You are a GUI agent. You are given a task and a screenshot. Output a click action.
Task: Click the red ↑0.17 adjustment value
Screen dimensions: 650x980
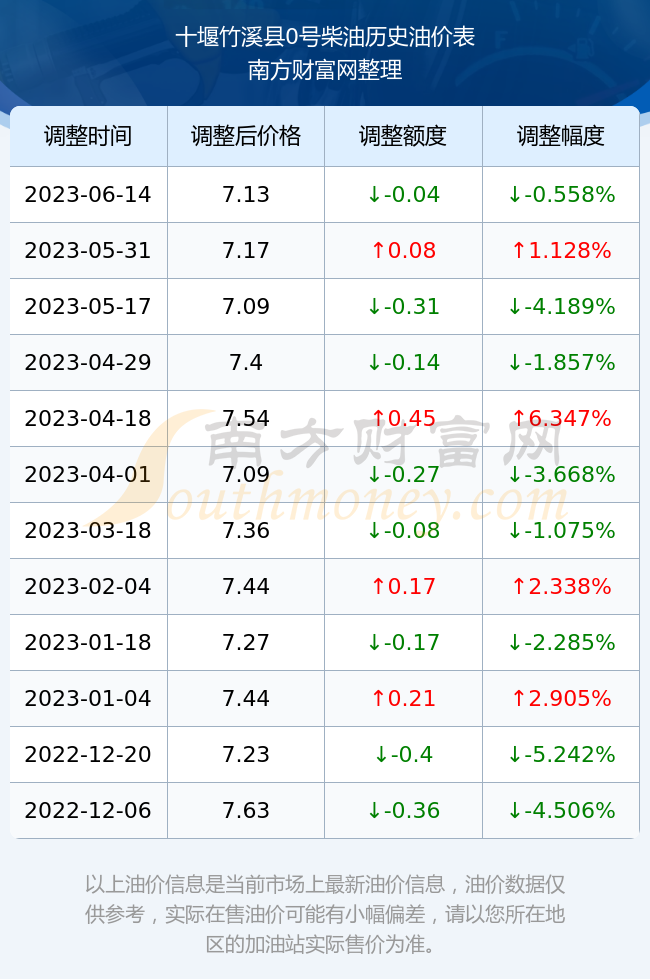pyautogui.click(x=403, y=586)
